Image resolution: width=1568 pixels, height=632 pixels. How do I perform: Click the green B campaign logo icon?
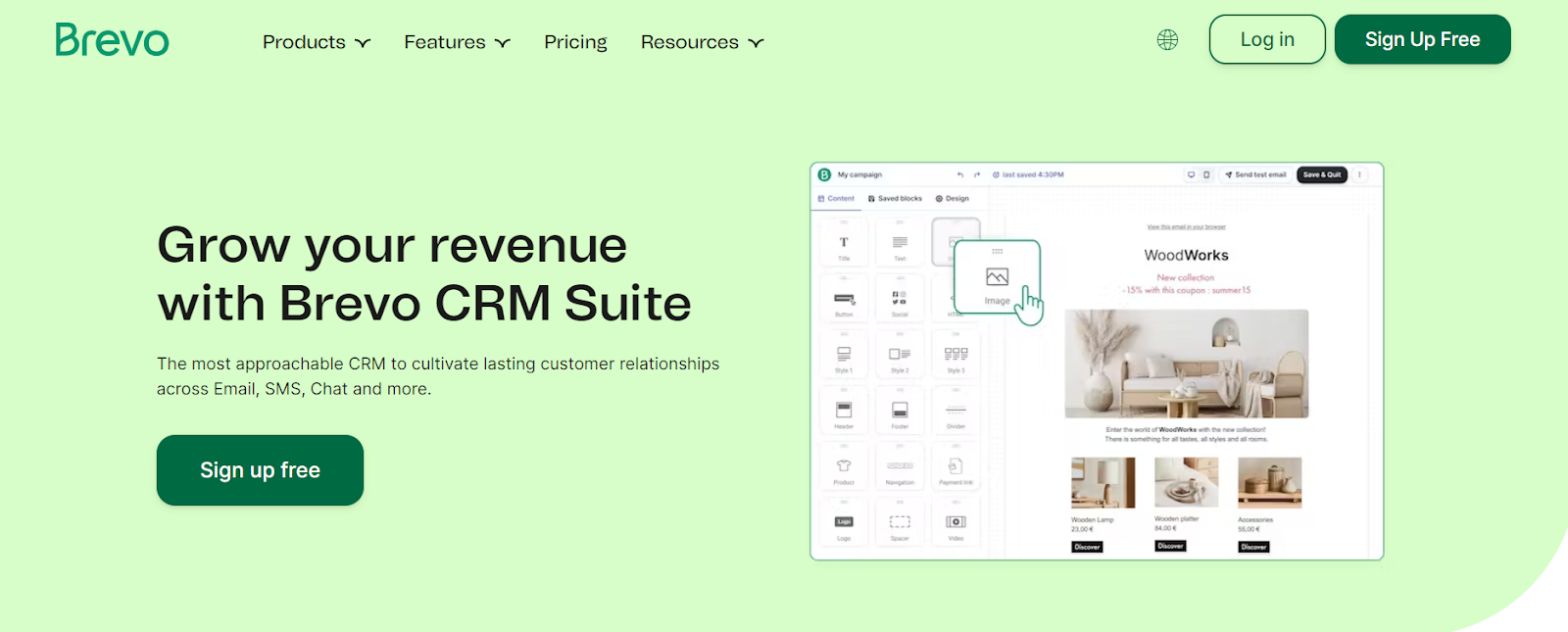point(824,174)
